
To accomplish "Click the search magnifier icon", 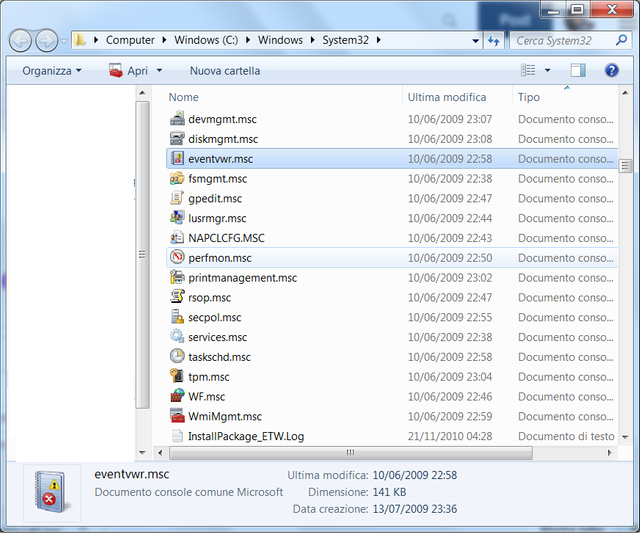I will 621,40.
